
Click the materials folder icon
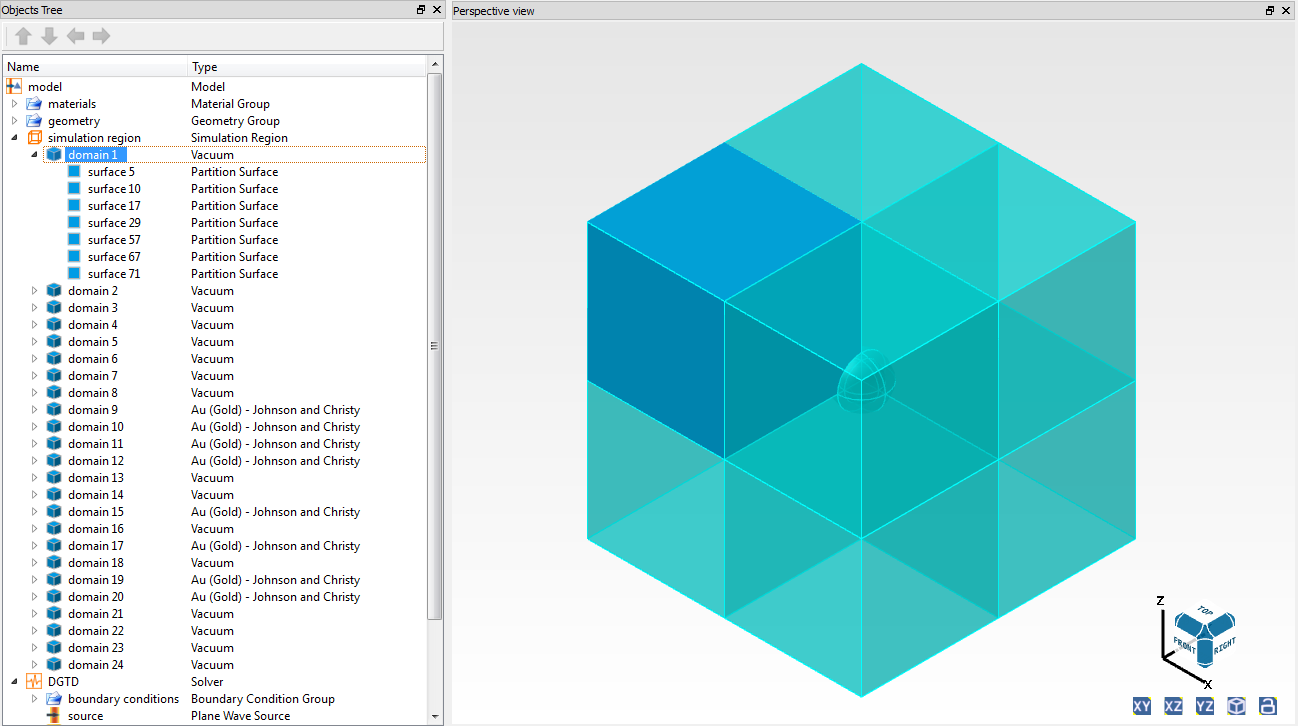coord(34,103)
